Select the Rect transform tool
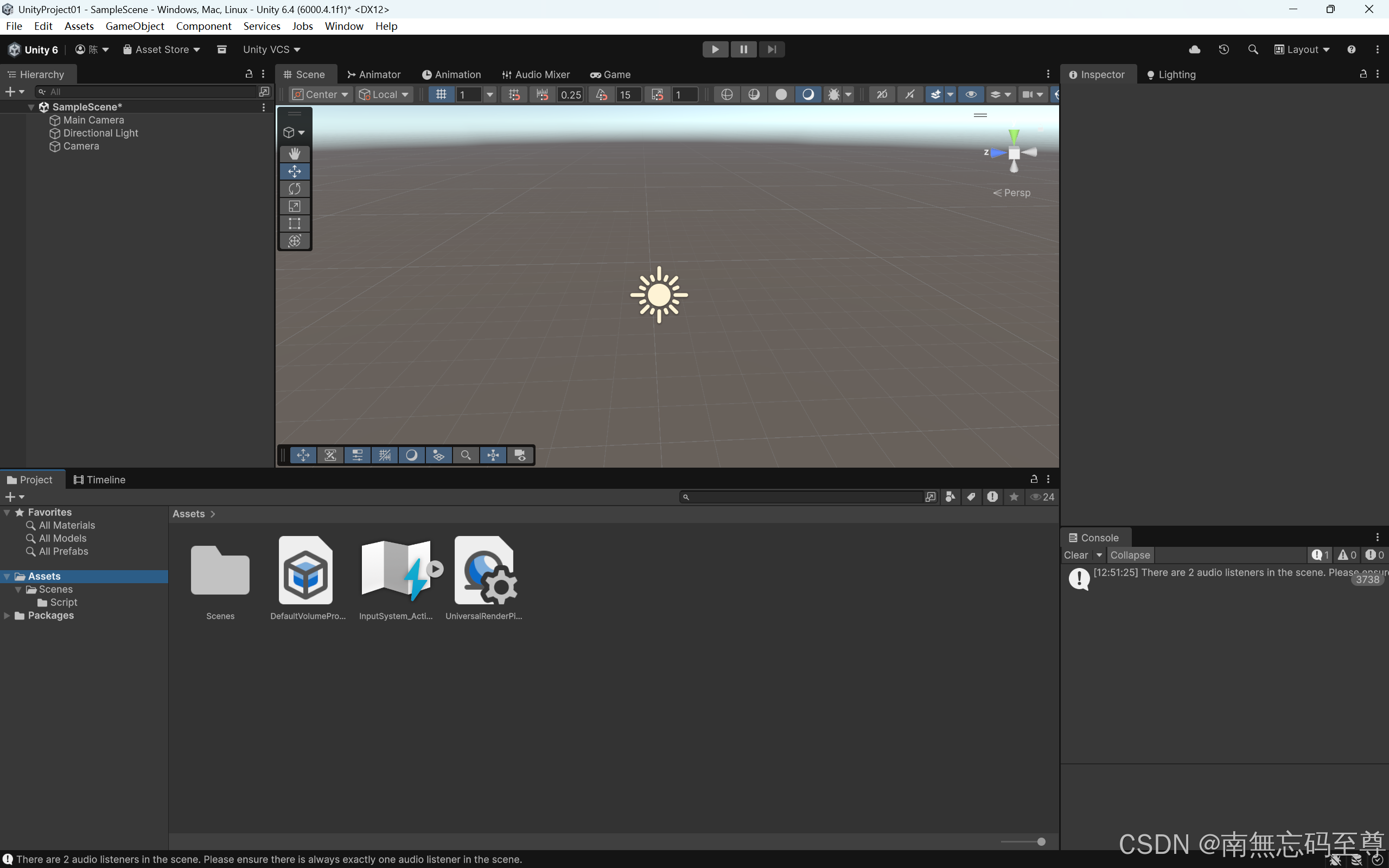Viewport: 1389px width, 868px height. click(295, 224)
